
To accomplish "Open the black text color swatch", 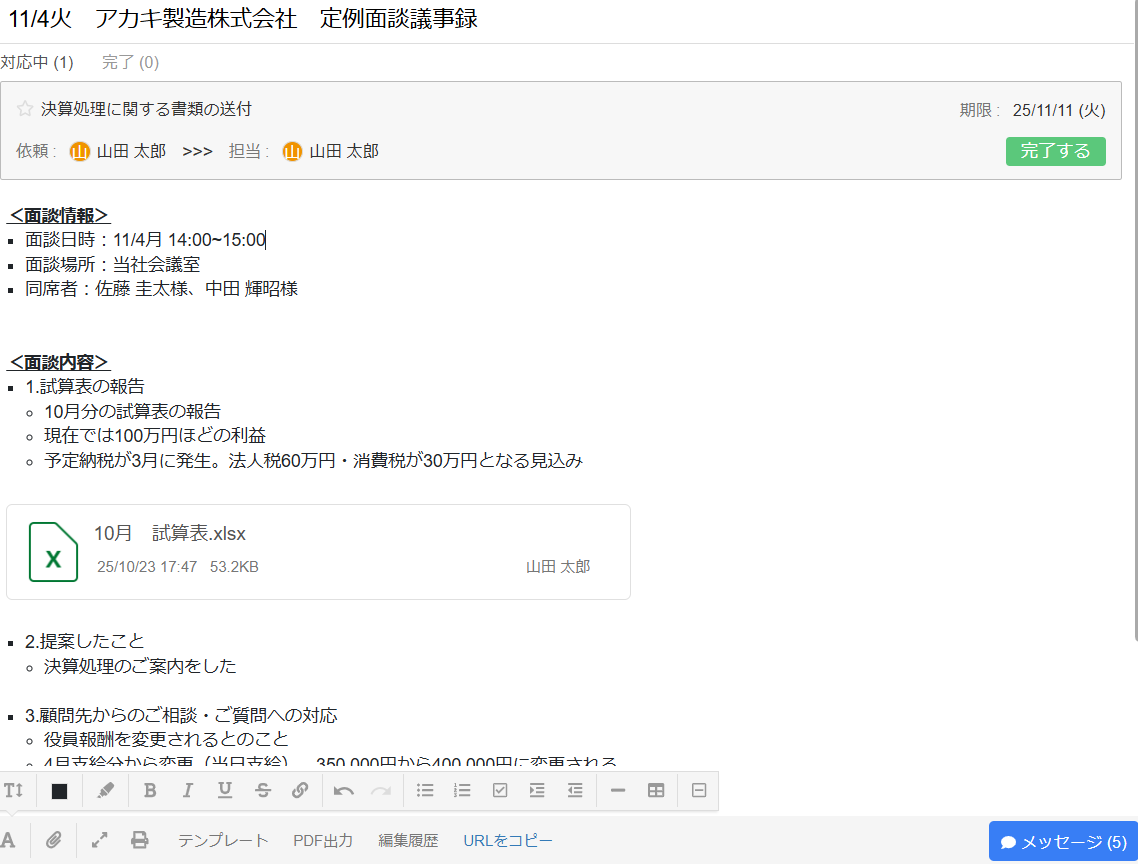I will (59, 791).
